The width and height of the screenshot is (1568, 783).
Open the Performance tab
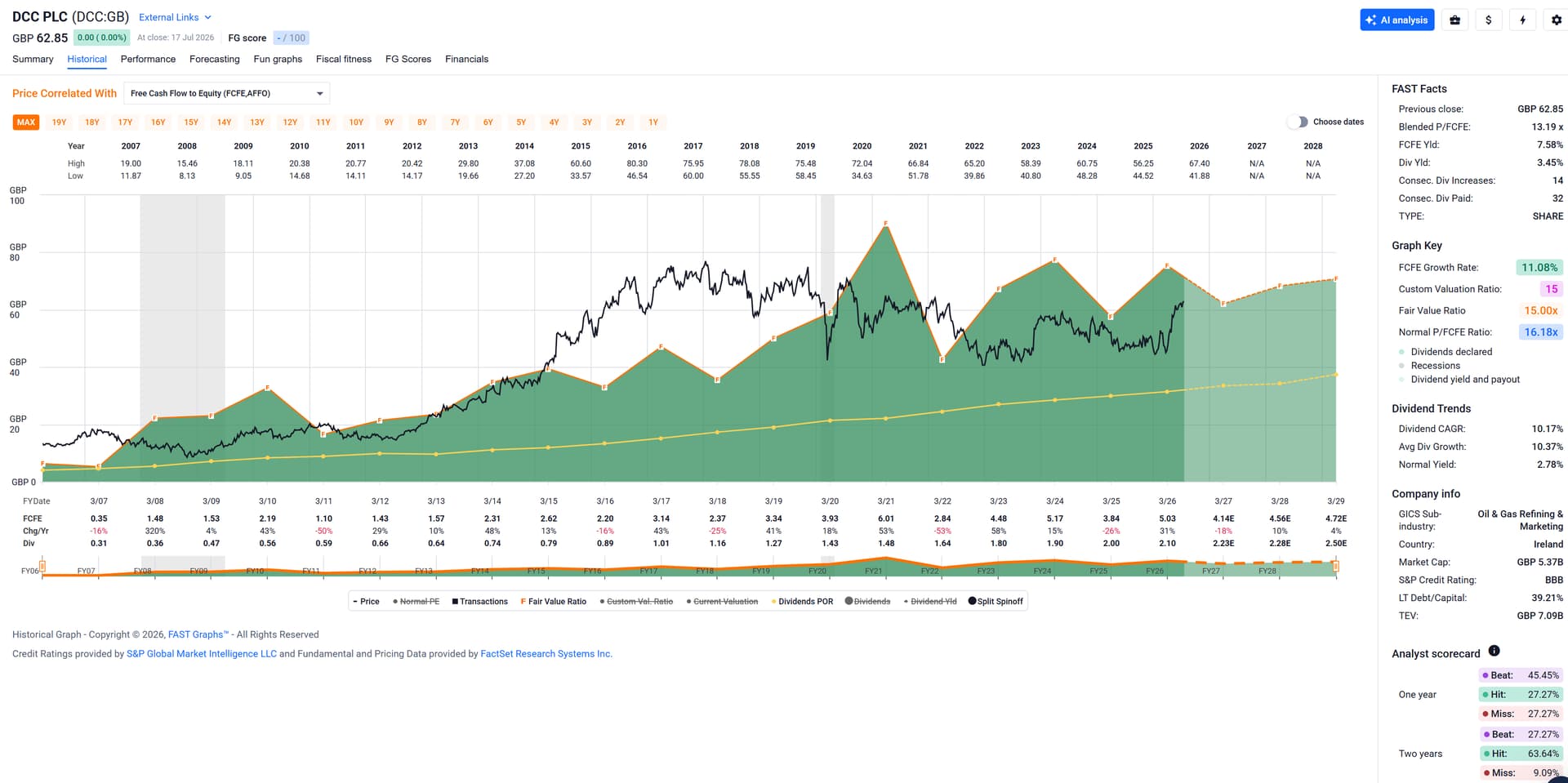pos(148,59)
